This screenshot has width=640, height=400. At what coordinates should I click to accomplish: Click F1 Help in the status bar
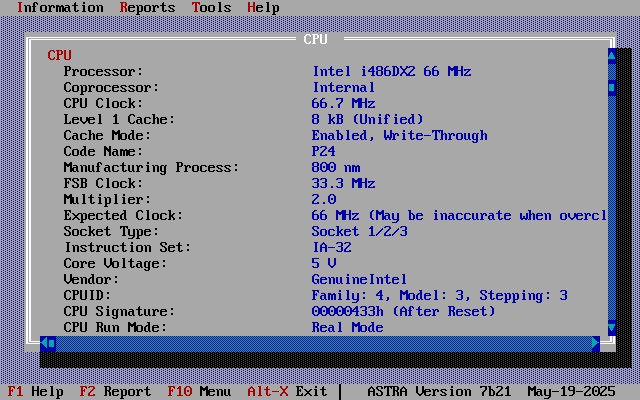click(x=36, y=391)
